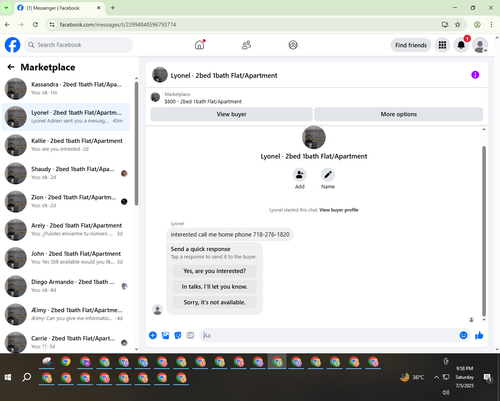The height and width of the screenshot is (401, 500).
Task: Open Windows taskbar search
Action: (x=26, y=377)
